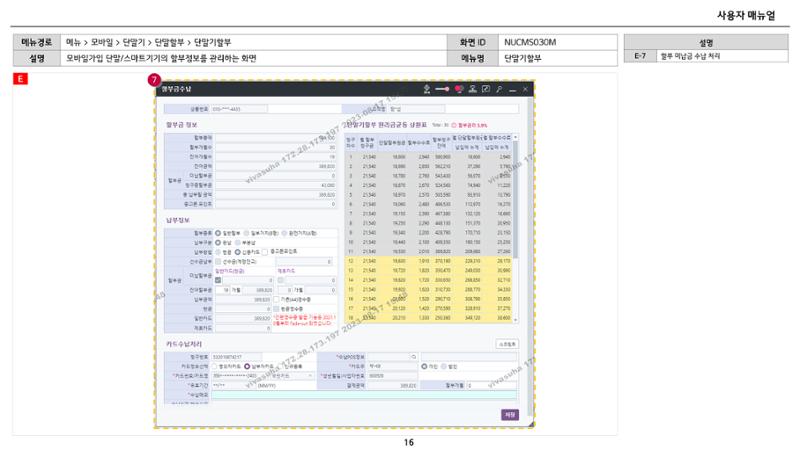Click the small button above card section right
Viewport: 800px width, 450px height.
[507, 344]
